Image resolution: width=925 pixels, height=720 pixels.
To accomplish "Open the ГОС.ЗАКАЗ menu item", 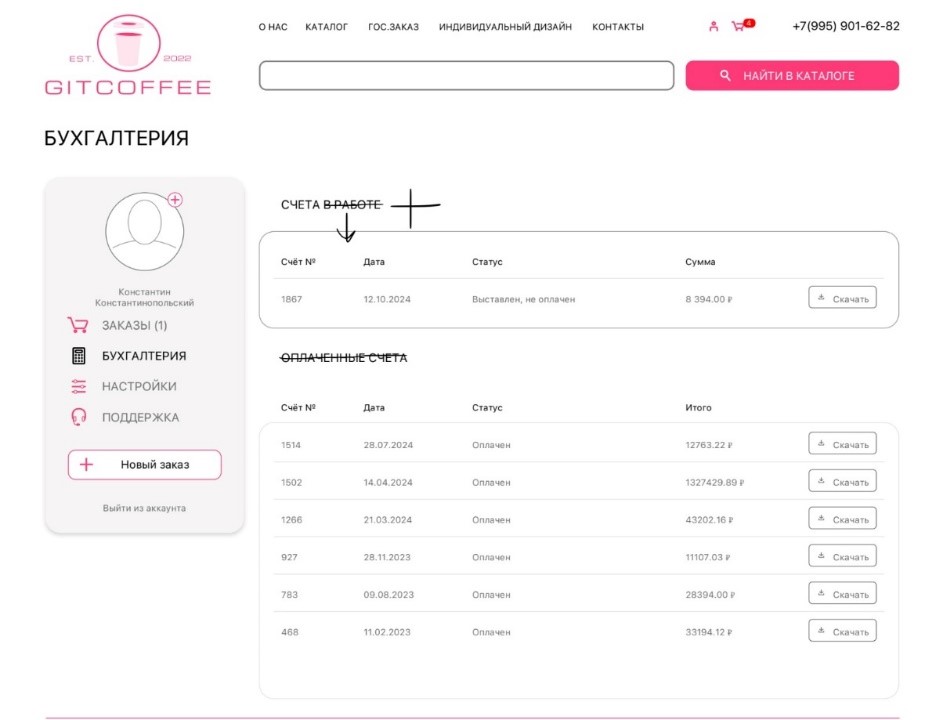I will coord(393,27).
